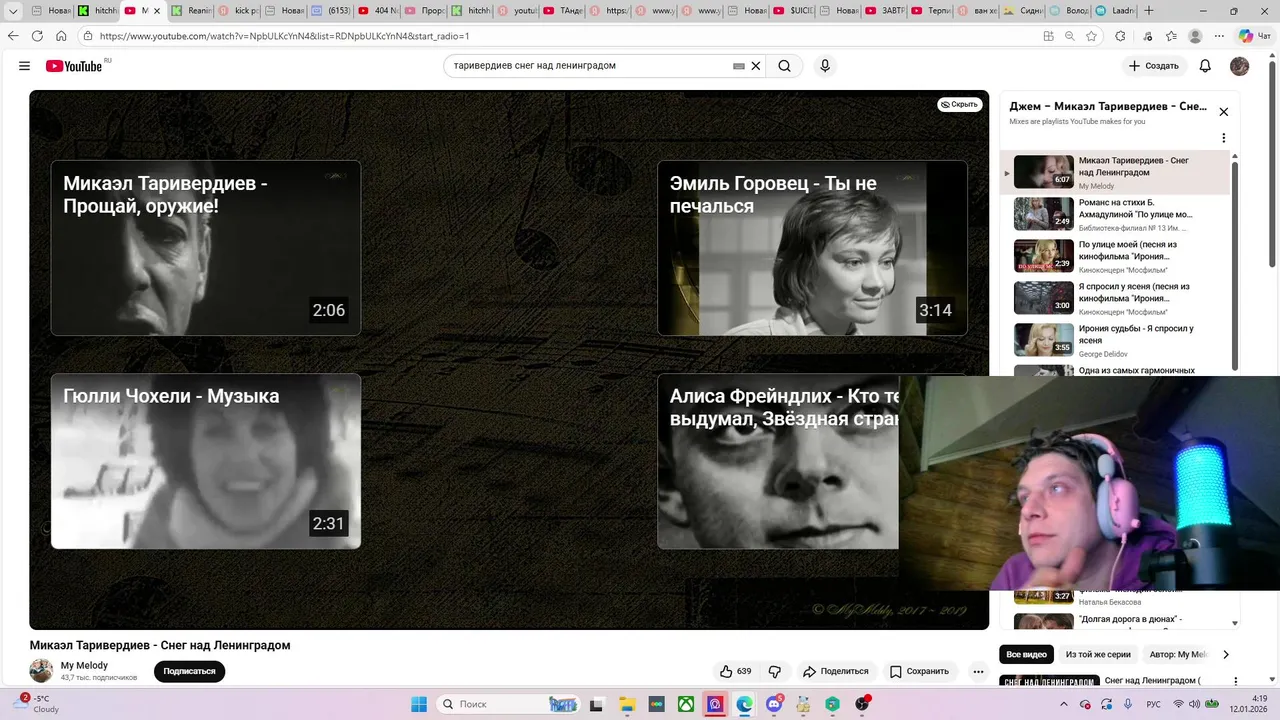
Task: Show next filter chips with the arrow
Action: coord(1226,654)
